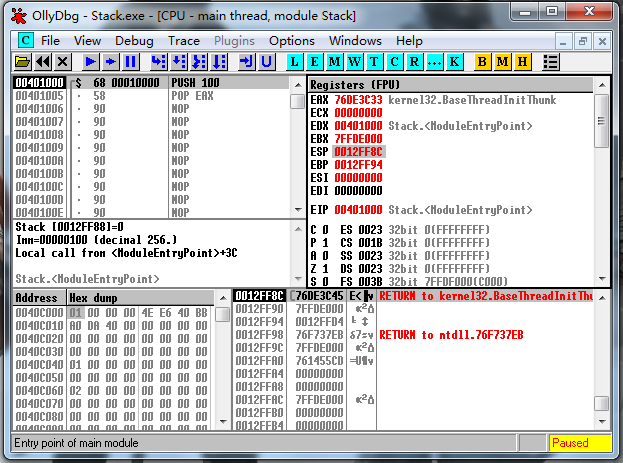Image resolution: width=623 pixels, height=463 pixels.
Task: Open Memory map with cyan M button
Action: [x=334, y=62]
